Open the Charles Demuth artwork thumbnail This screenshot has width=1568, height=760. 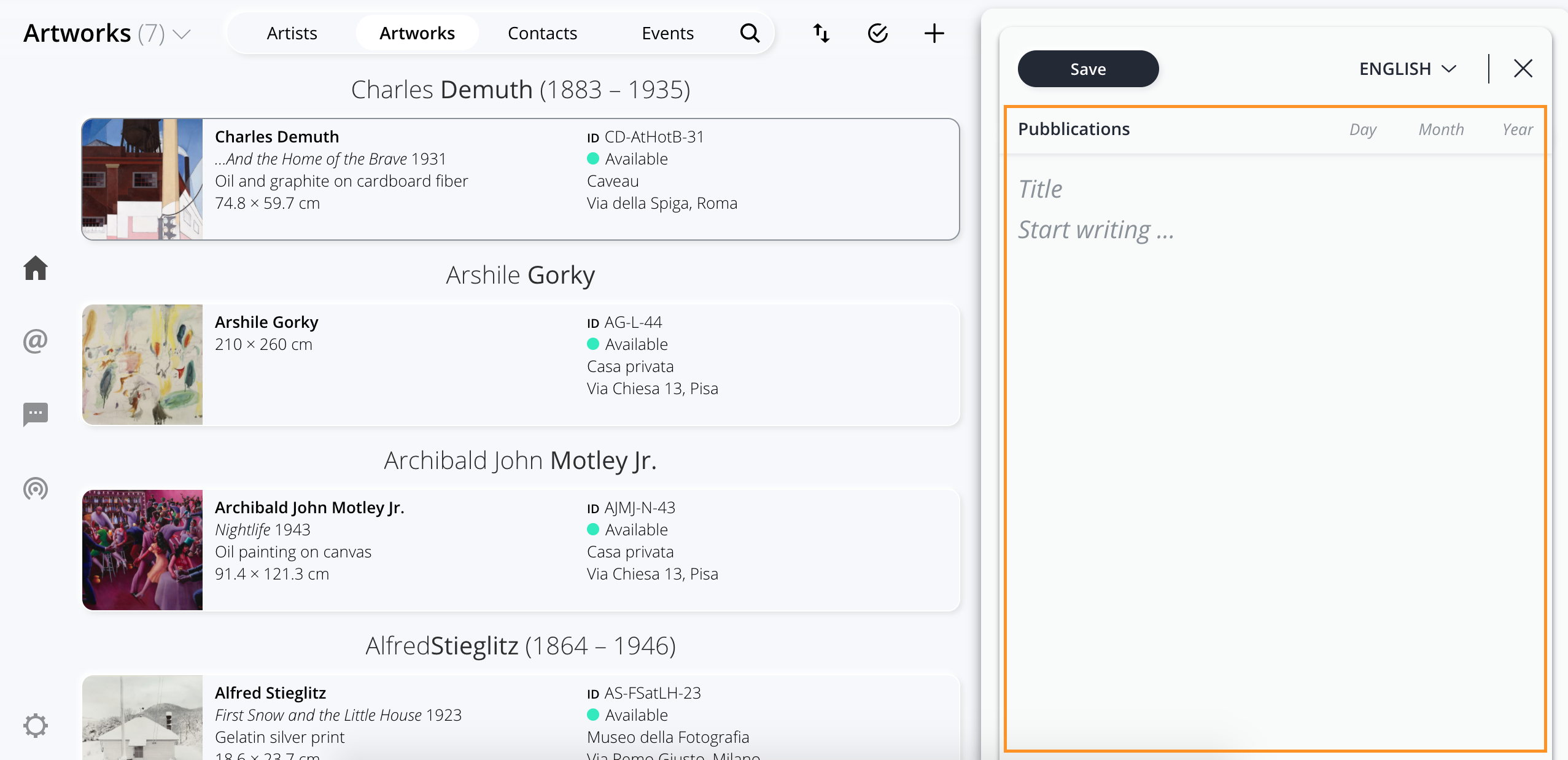click(142, 179)
